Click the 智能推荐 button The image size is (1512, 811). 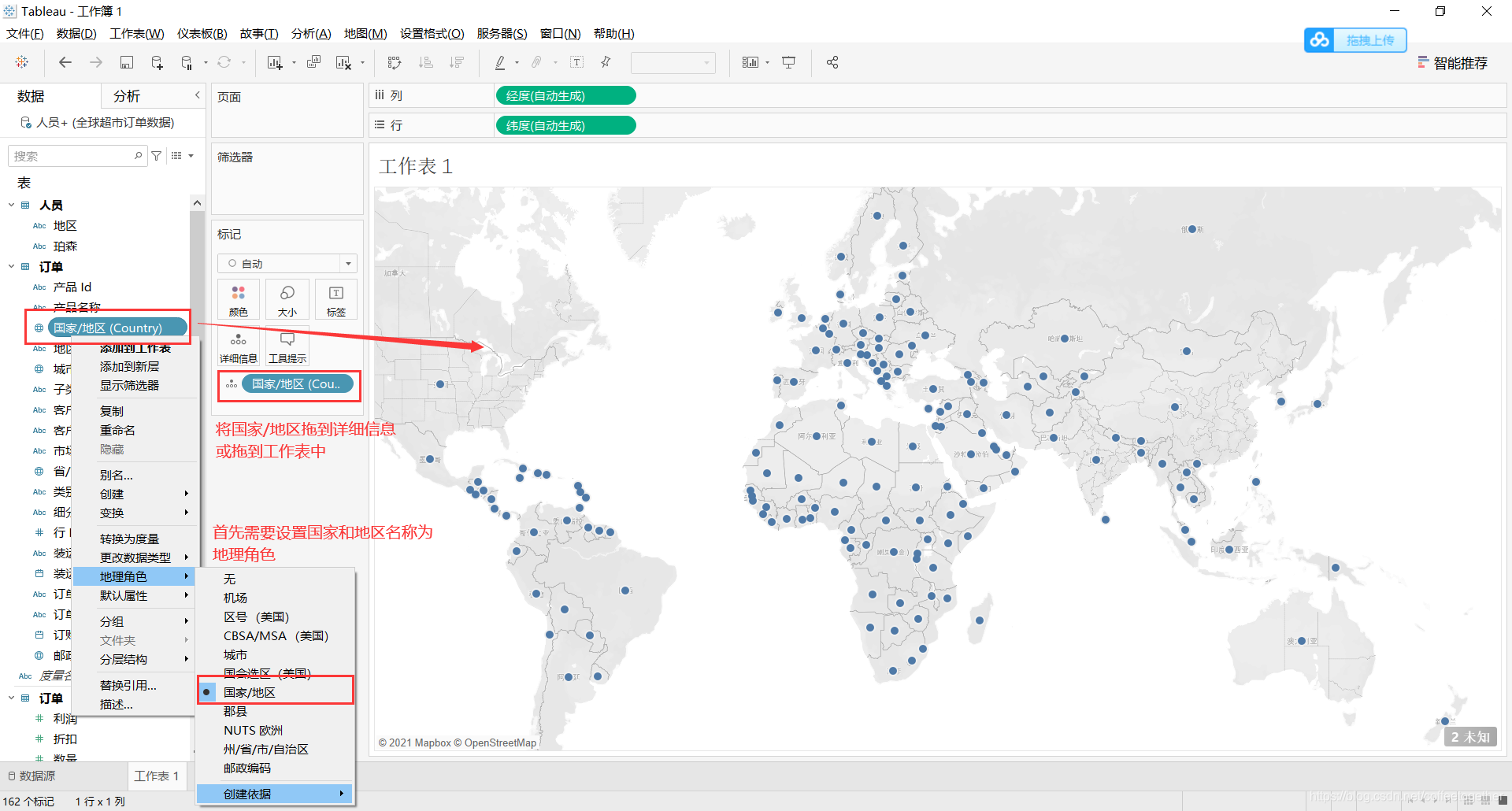pyautogui.click(x=1453, y=63)
